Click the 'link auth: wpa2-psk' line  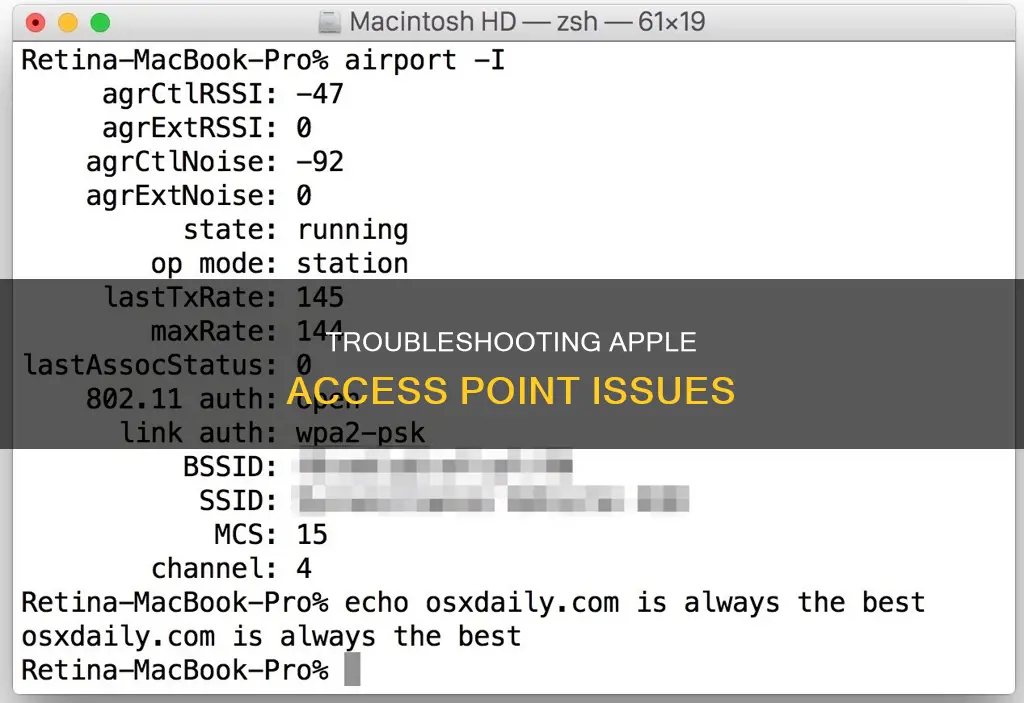pyautogui.click(x=273, y=433)
